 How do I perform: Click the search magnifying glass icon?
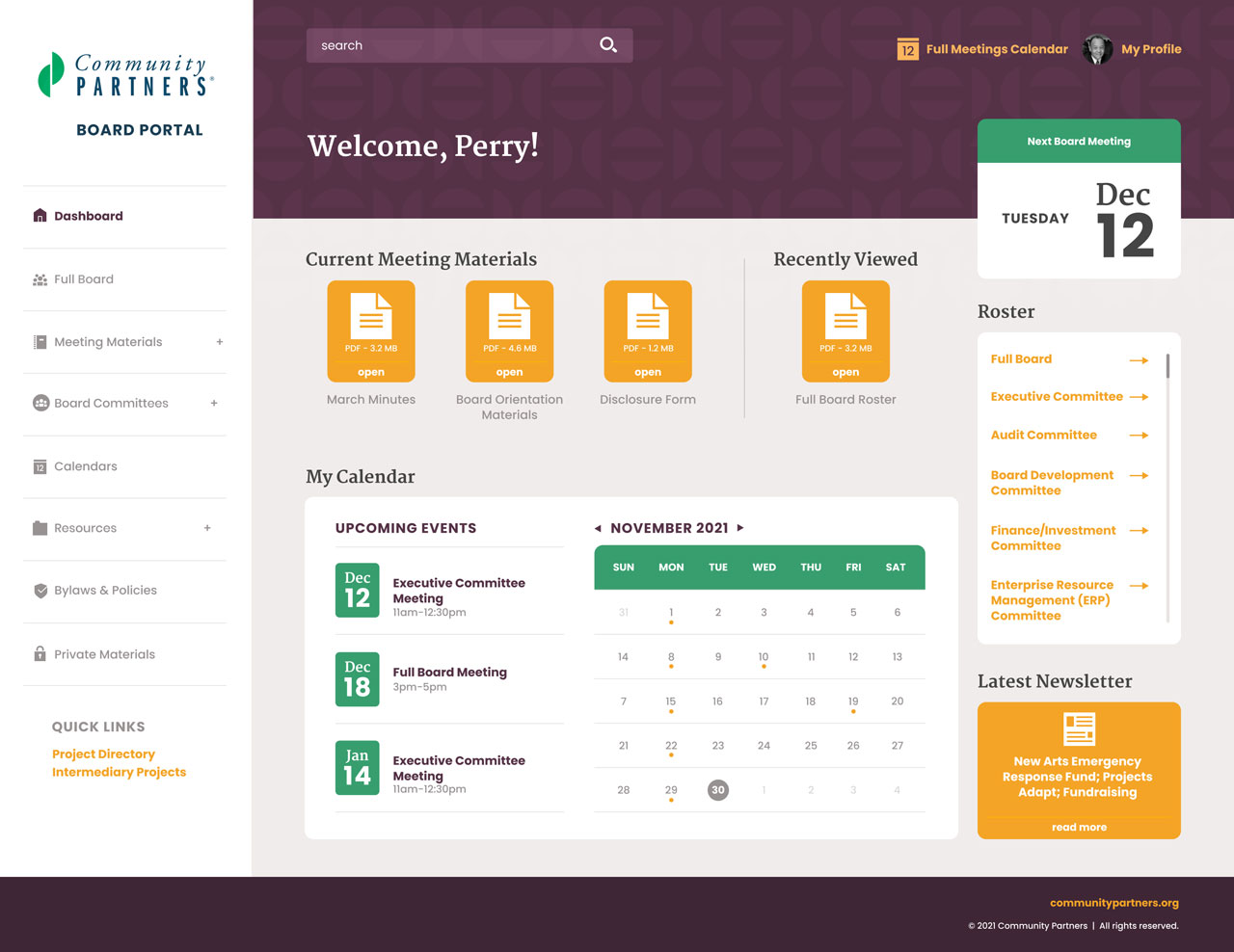pos(608,45)
